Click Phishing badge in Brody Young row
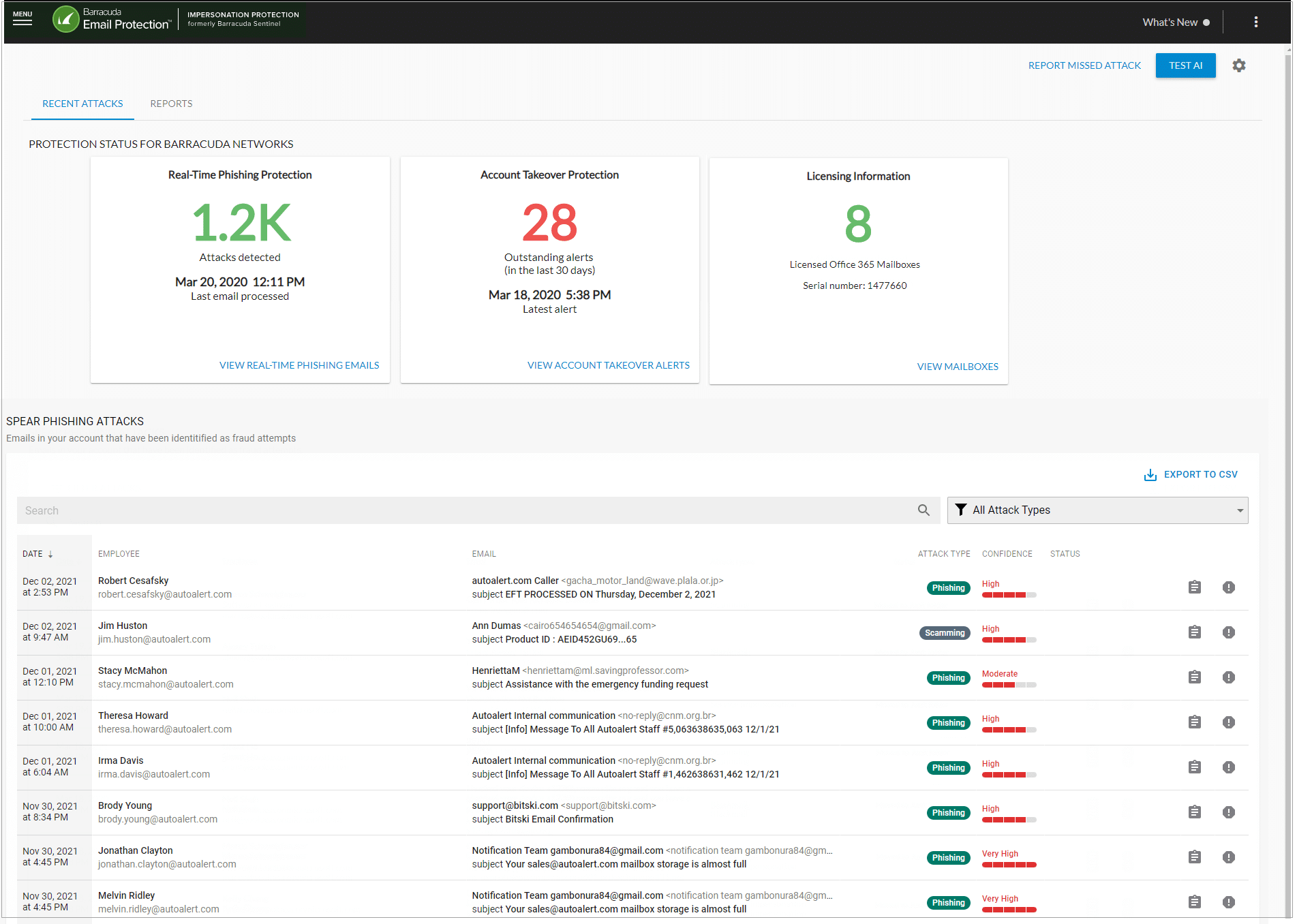This screenshot has width=1297, height=924. (948, 813)
